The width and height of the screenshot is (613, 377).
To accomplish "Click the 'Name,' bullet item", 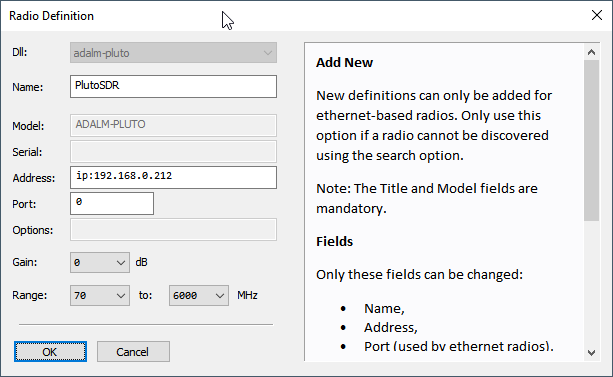I will tap(384, 309).
